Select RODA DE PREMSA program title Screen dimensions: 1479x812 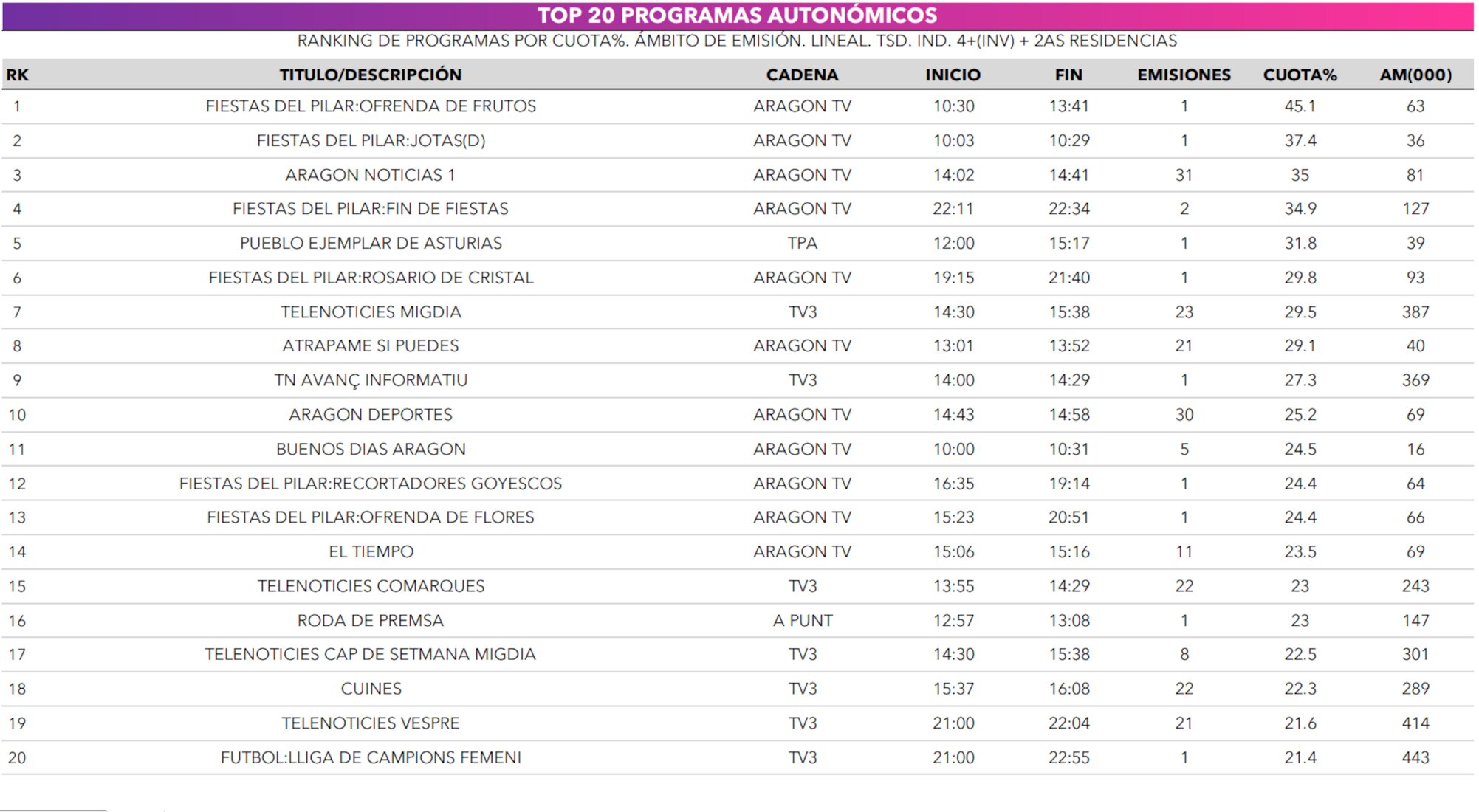(371, 620)
